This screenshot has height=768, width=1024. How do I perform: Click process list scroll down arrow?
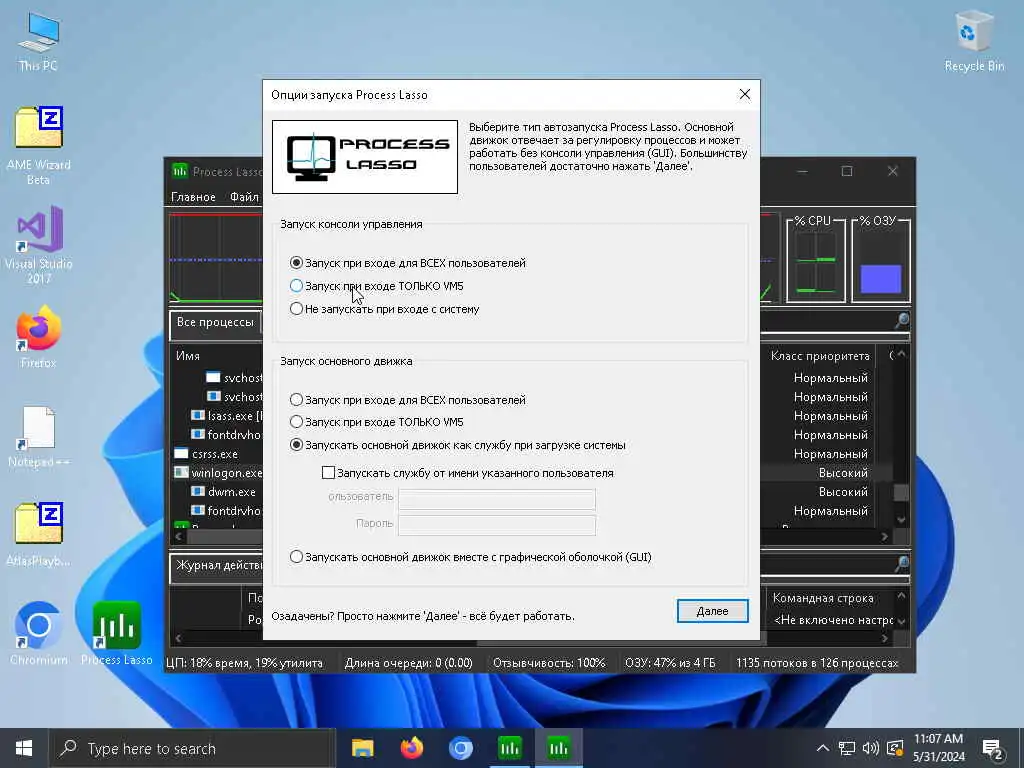pyautogui.click(x=901, y=520)
